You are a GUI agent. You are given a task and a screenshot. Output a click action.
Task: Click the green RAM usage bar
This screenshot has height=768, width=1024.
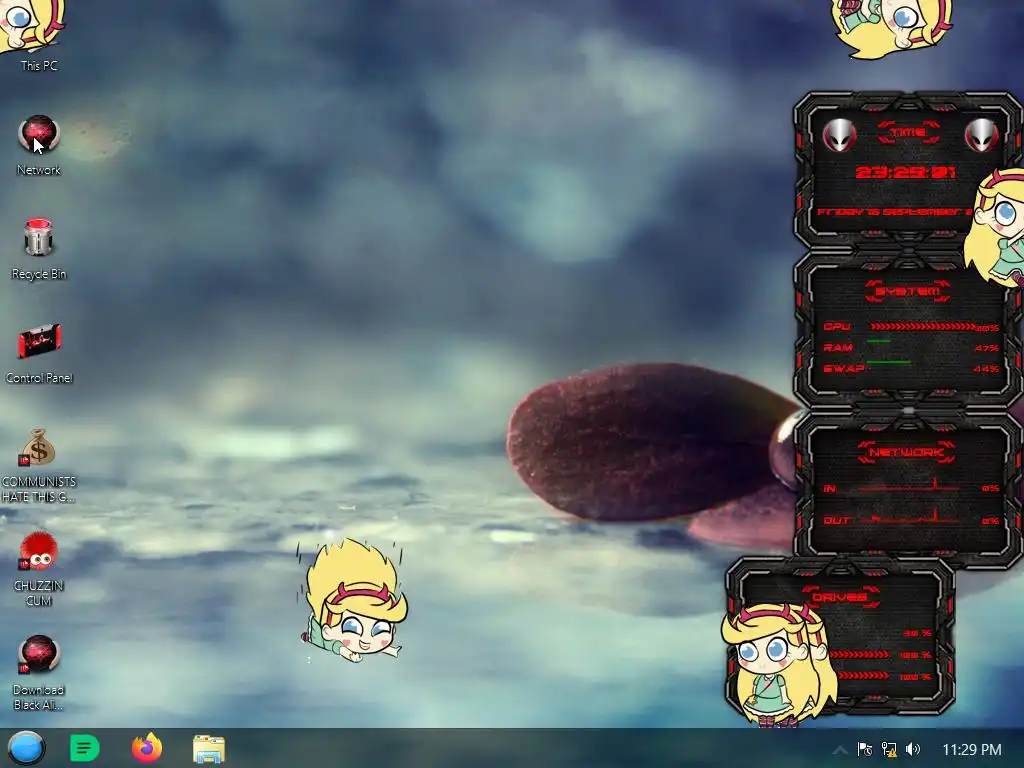tap(878, 341)
